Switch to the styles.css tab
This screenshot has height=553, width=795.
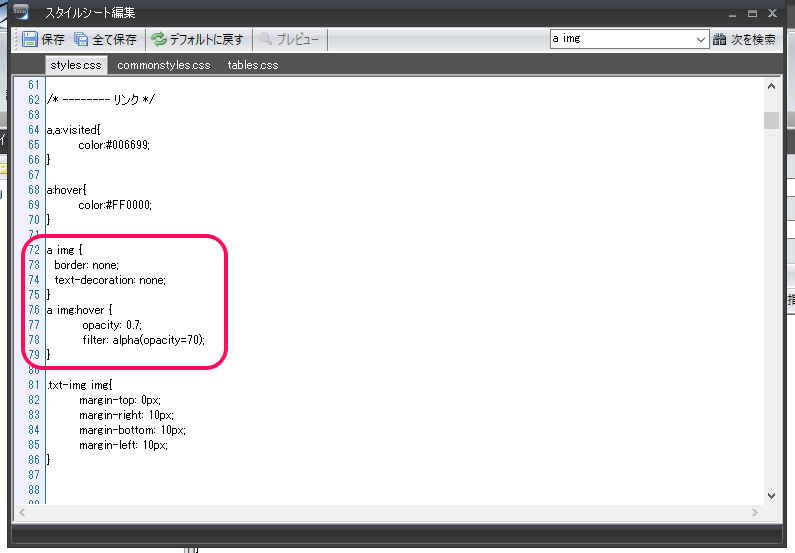point(77,65)
